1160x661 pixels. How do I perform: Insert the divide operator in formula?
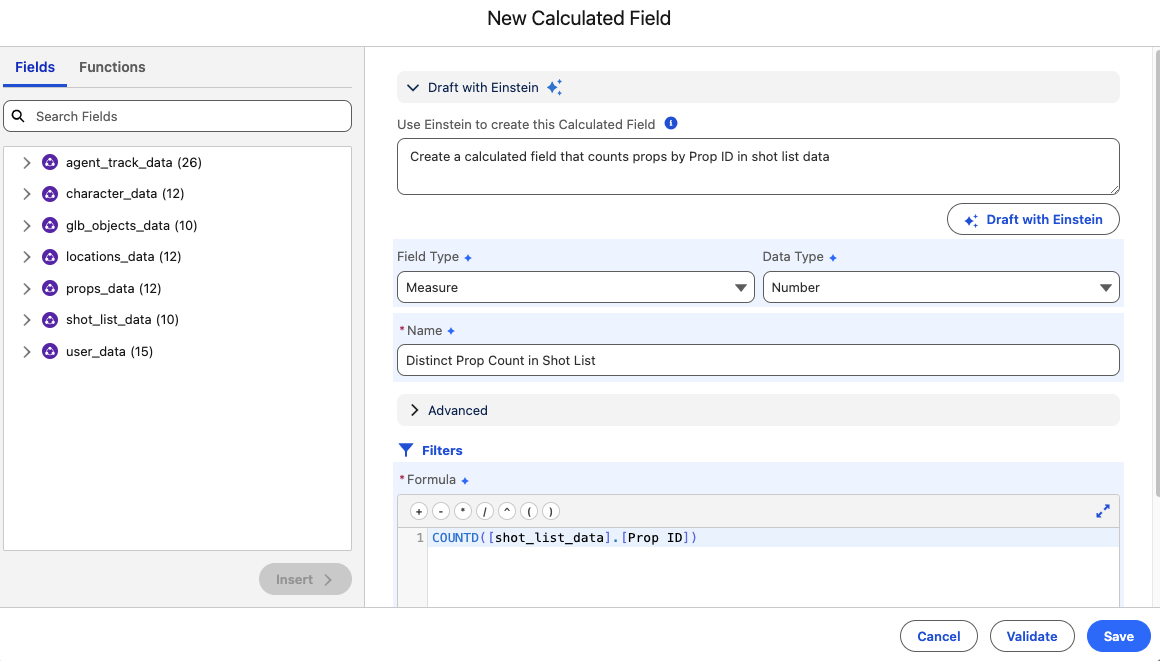[484, 511]
